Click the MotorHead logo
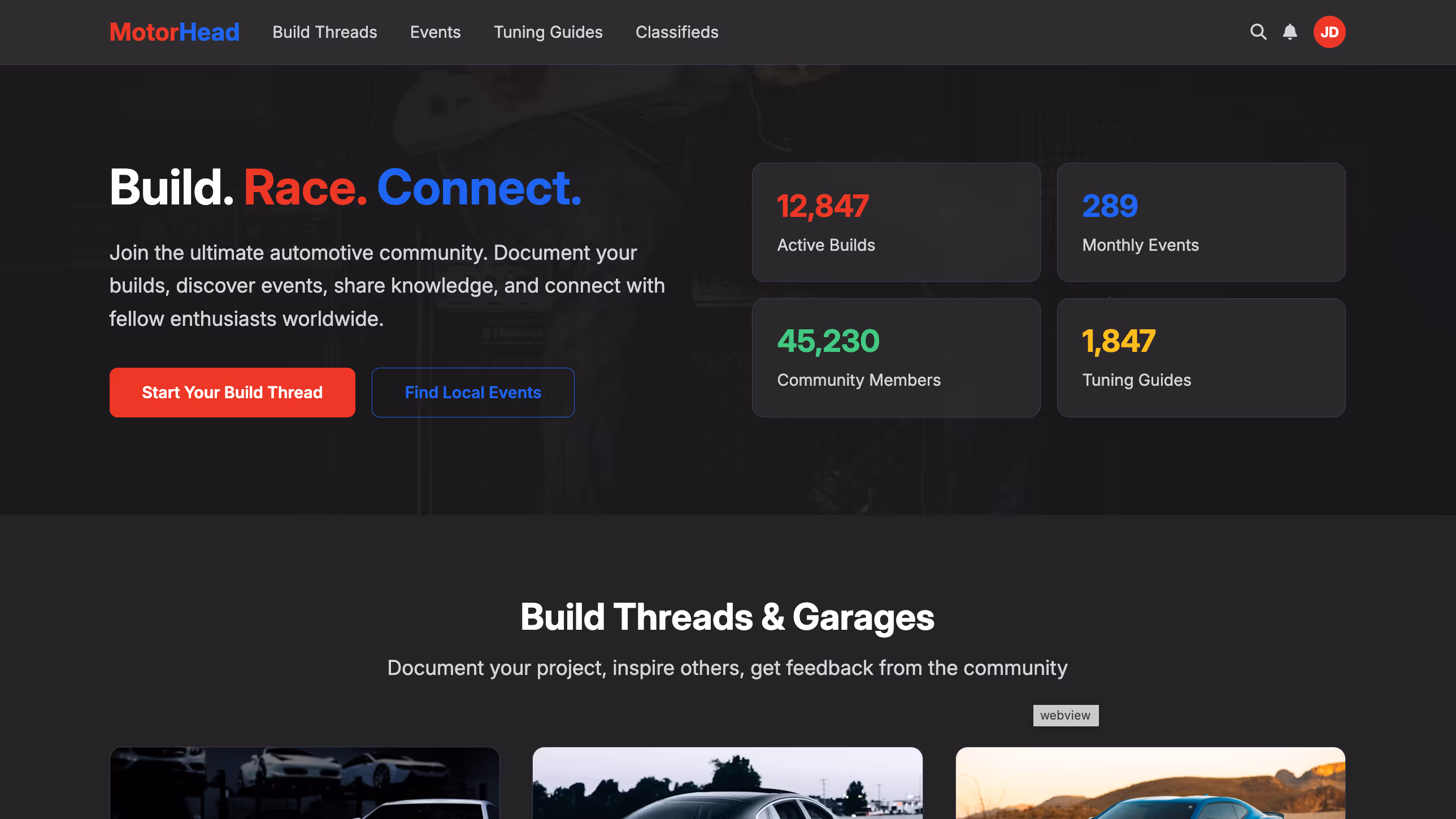Image resolution: width=1456 pixels, height=819 pixels. pos(174,32)
